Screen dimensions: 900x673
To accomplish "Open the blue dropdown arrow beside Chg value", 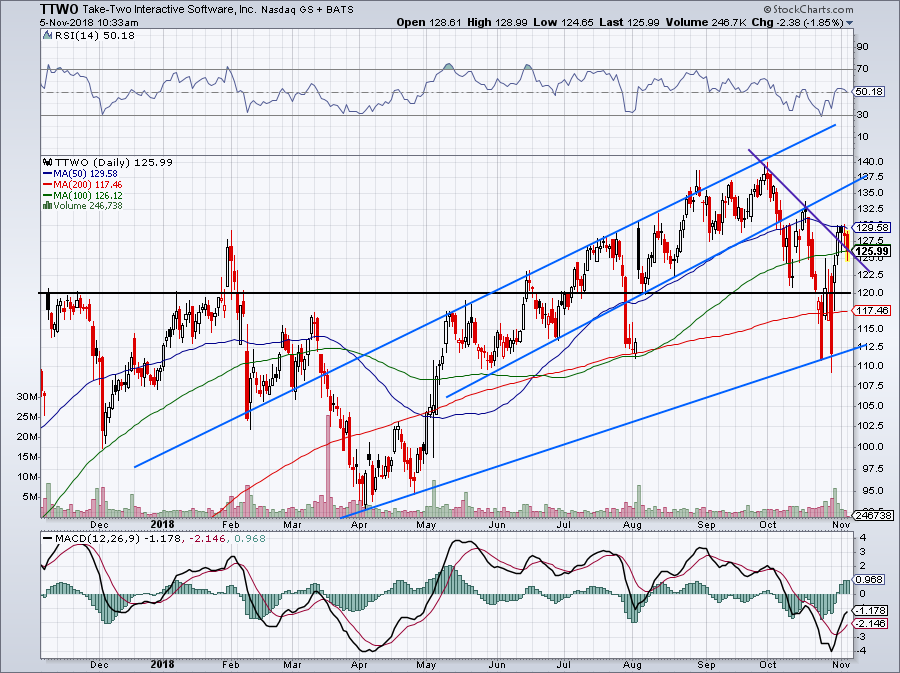I will tap(849, 24).
